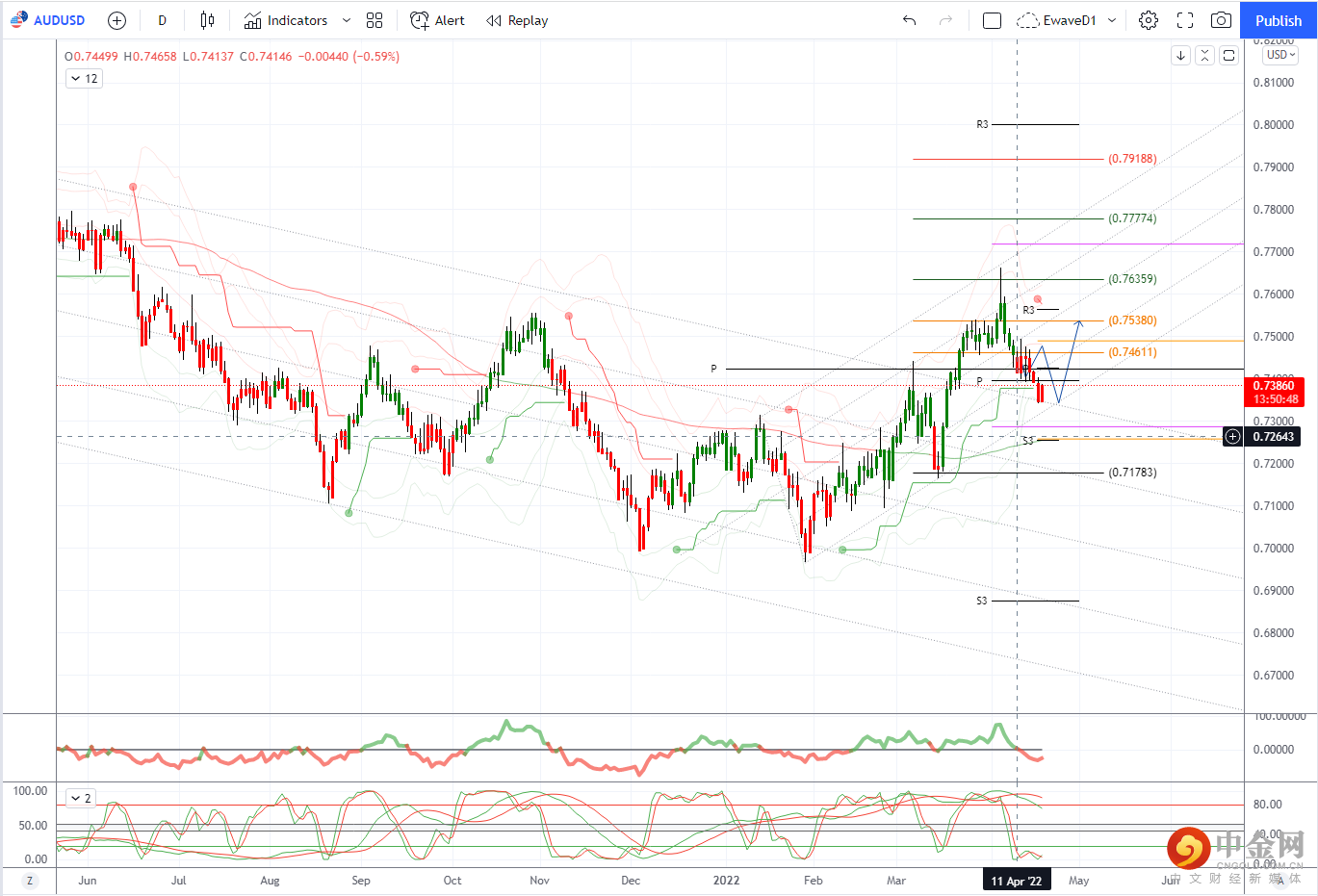The image size is (1318, 896).
Task: Undo the last chart action
Action: [909, 20]
